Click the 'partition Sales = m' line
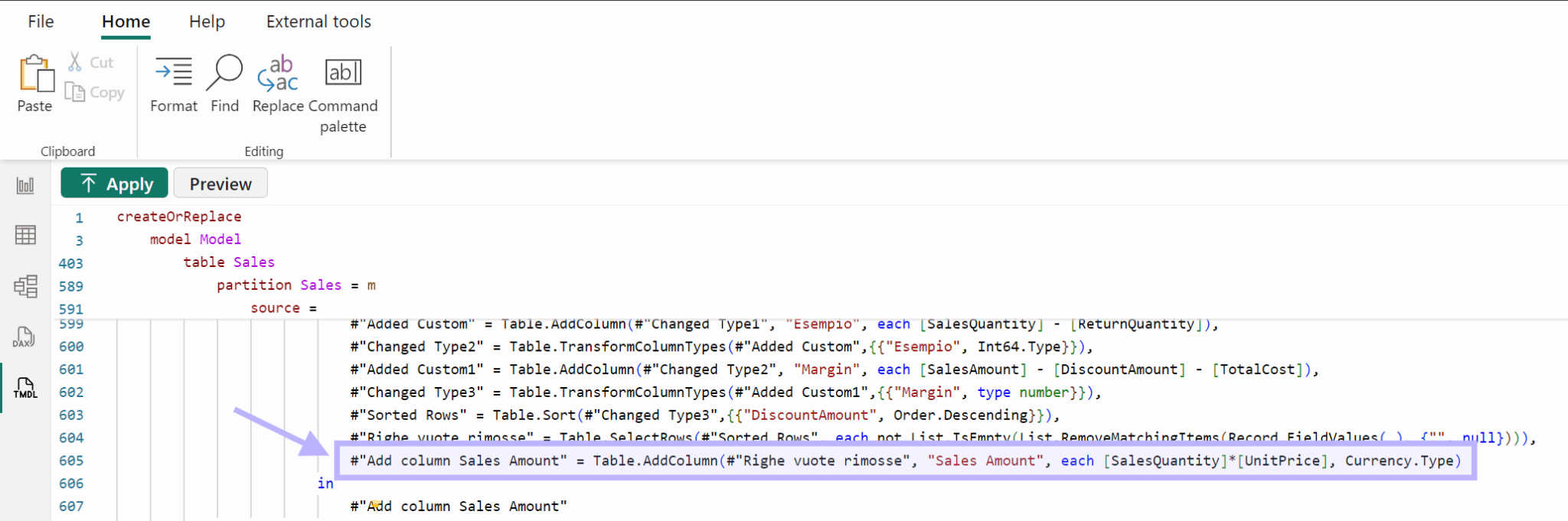The height and width of the screenshot is (521, 1568). (x=296, y=285)
